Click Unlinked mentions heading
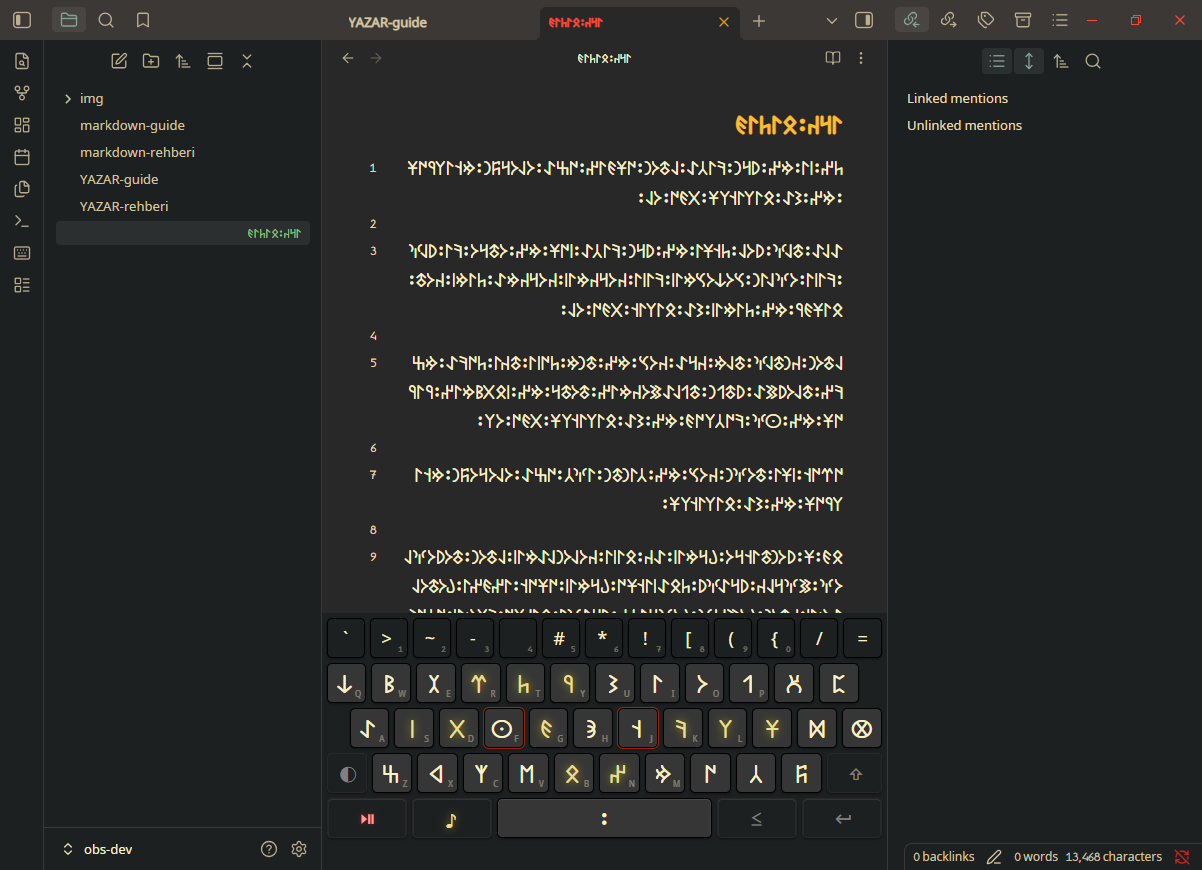This screenshot has height=870, width=1202. tap(964, 125)
